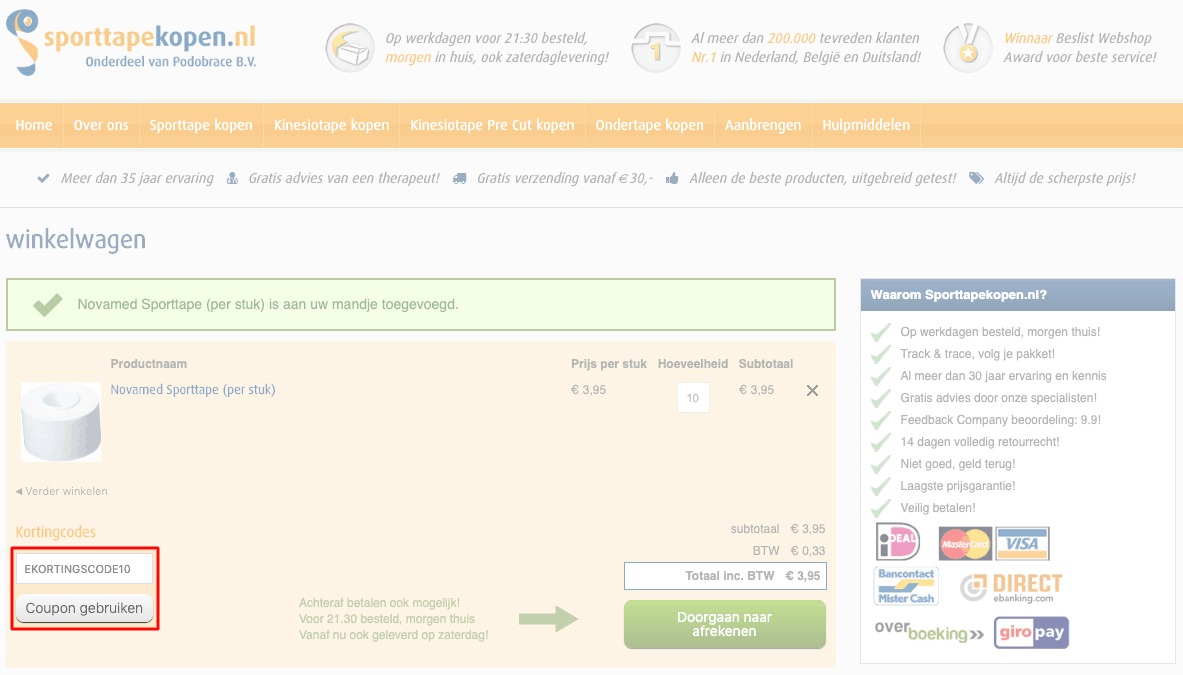Open the Home menu item
Image resolution: width=1183 pixels, height=675 pixels.
pyautogui.click(x=34, y=125)
